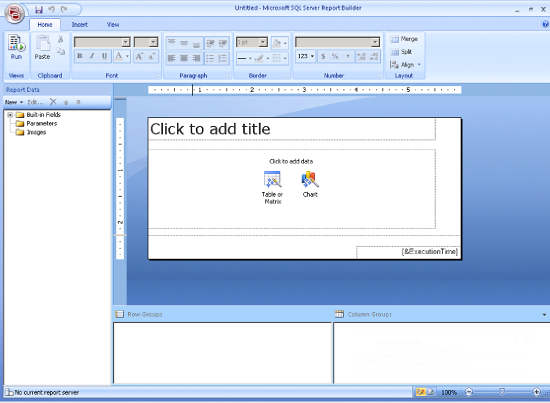Click the Save icon in quick access toolbar

point(39,9)
